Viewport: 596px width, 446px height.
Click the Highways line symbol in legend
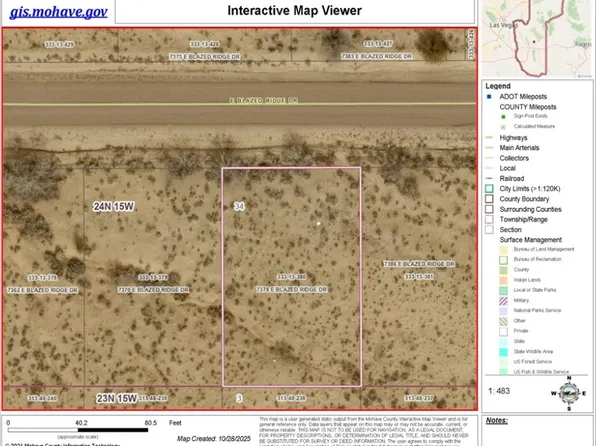(490, 137)
